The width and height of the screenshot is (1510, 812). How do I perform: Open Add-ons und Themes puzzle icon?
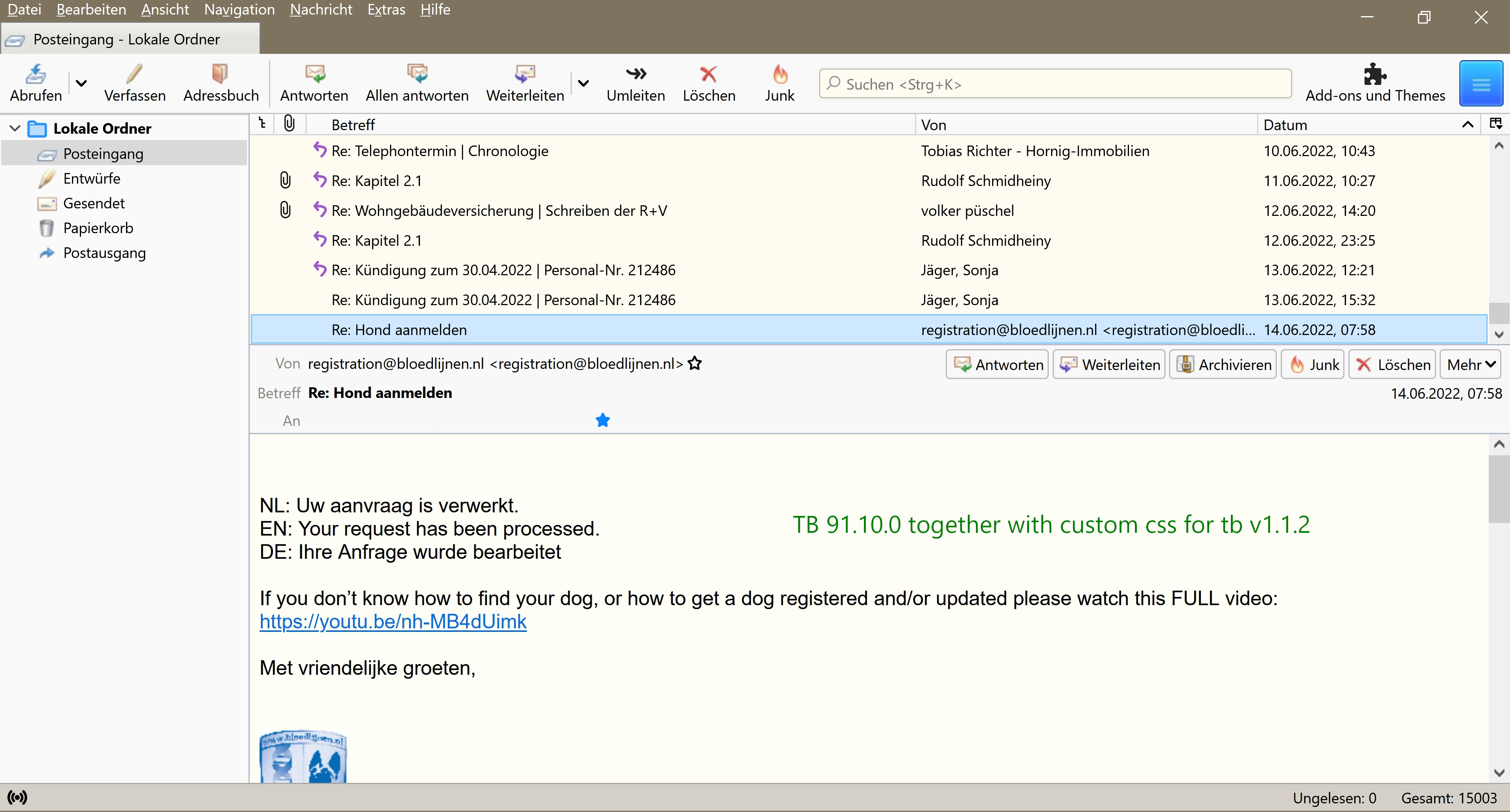click(1375, 74)
